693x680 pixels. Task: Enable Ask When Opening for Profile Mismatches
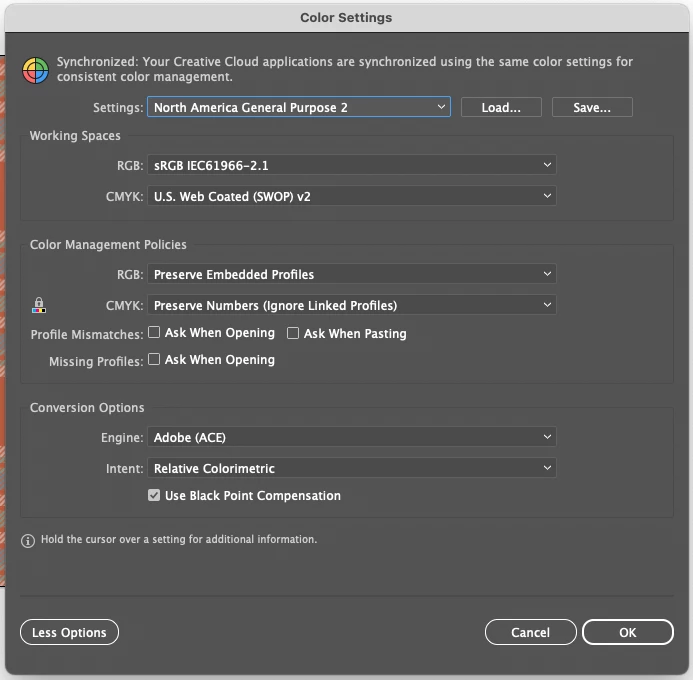(x=154, y=332)
